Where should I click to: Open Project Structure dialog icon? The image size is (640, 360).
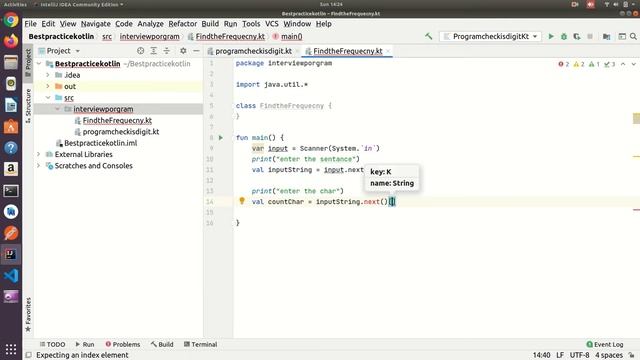(607, 36)
